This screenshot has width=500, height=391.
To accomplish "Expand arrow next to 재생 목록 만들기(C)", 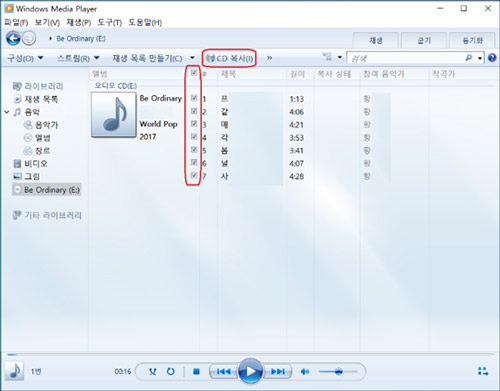I will (x=192, y=58).
